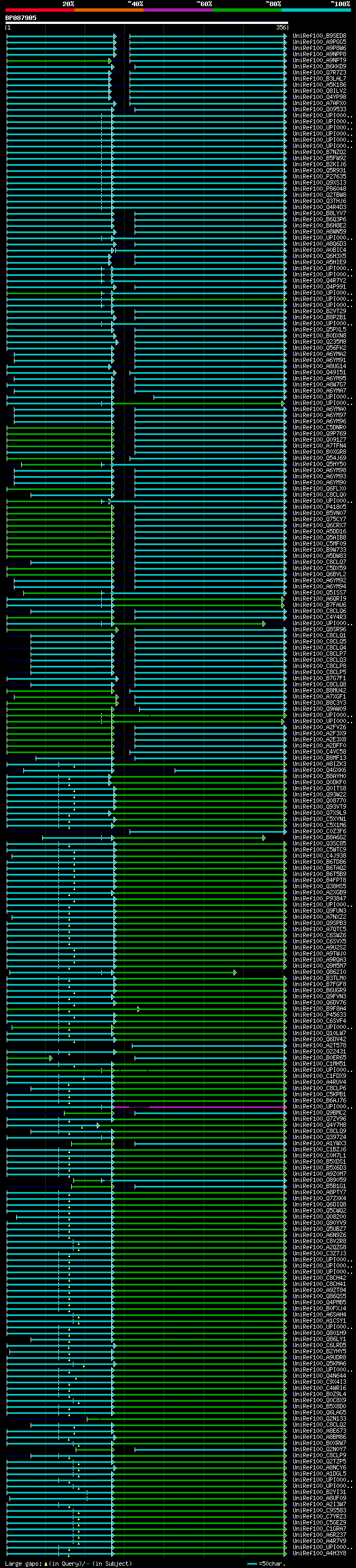Viewport: 356px width, 1568px height.
Task: Click hit label UniRef100_Q5ISS7
Action: click(319, 592)
